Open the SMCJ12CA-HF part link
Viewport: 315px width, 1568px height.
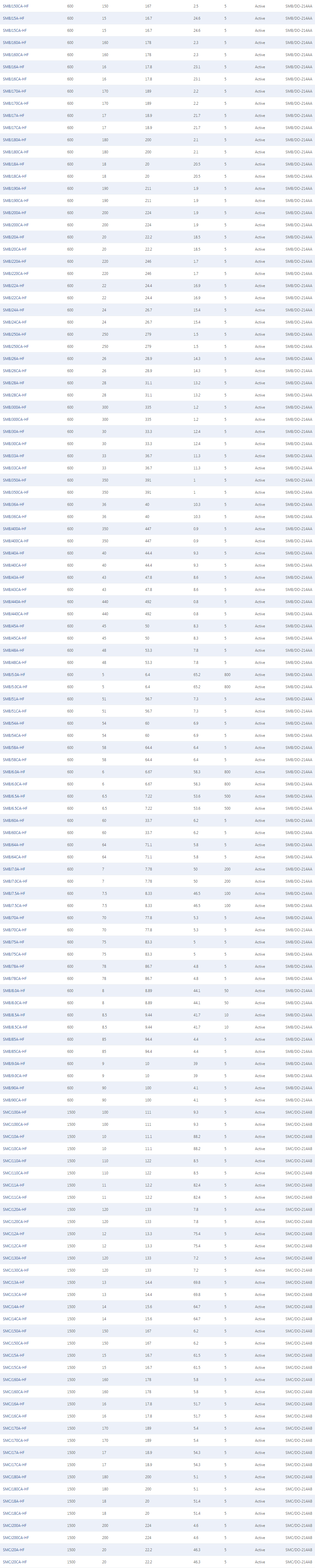[15, 1246]
